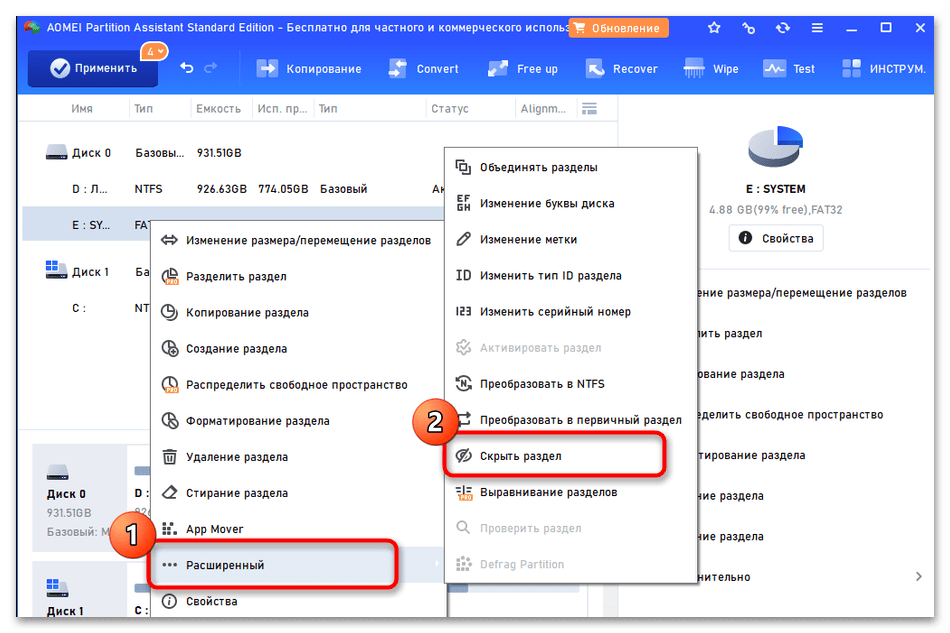Open the pending operations count dropdown

pos(154,51)
